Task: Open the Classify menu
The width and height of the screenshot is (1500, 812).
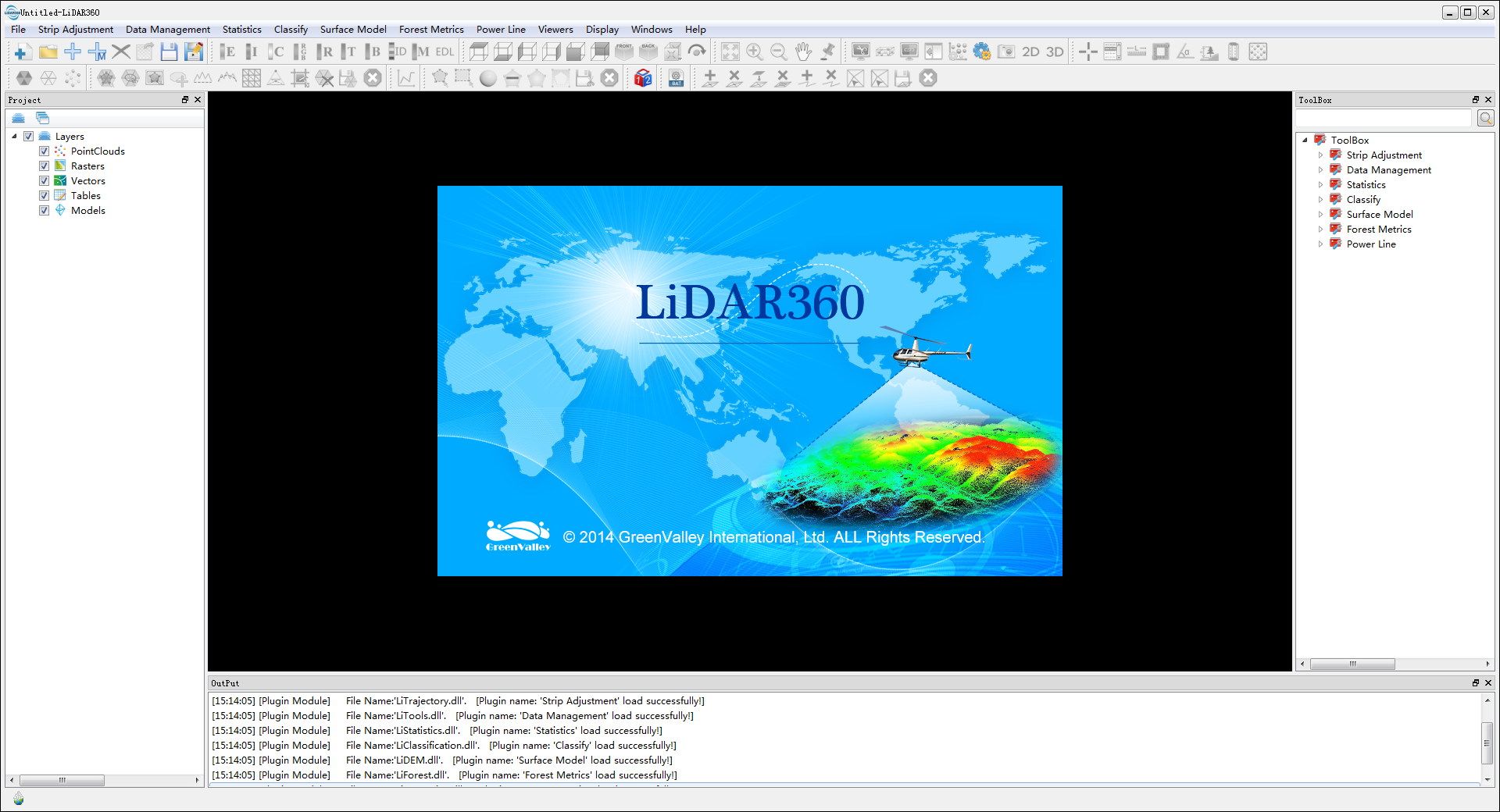Action: pos(291,30)
